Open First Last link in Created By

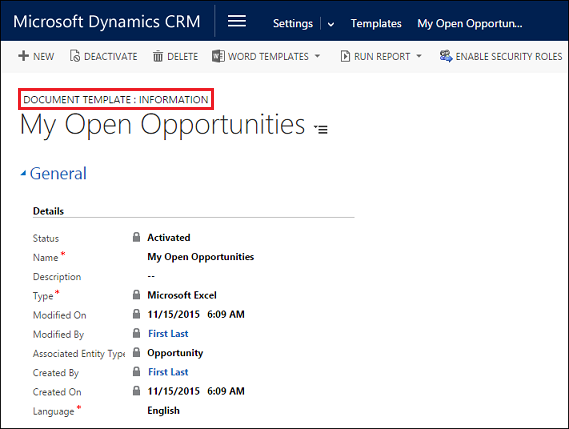(x=168, y=372)
